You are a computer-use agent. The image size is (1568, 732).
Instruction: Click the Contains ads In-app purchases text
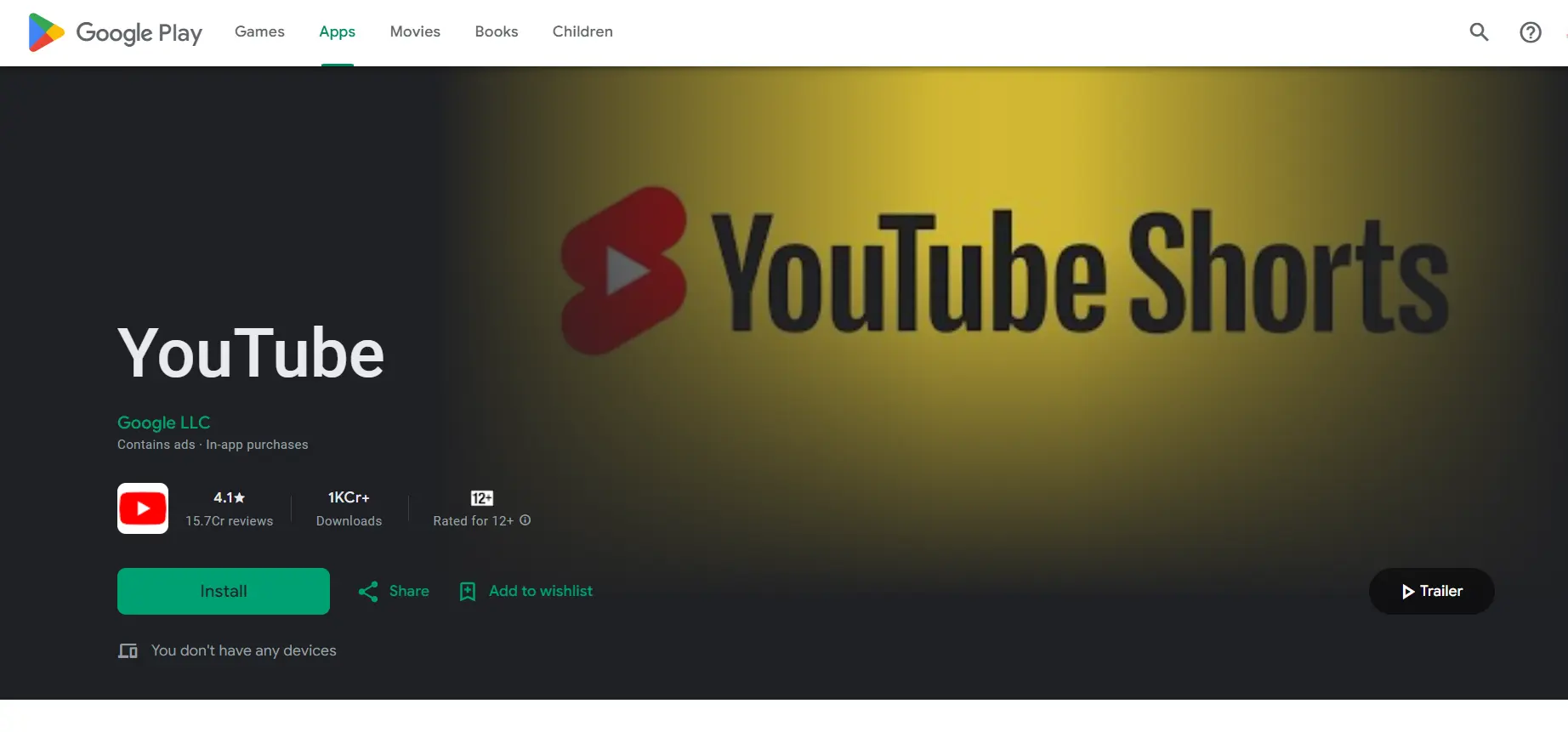(x=213, y=445)
